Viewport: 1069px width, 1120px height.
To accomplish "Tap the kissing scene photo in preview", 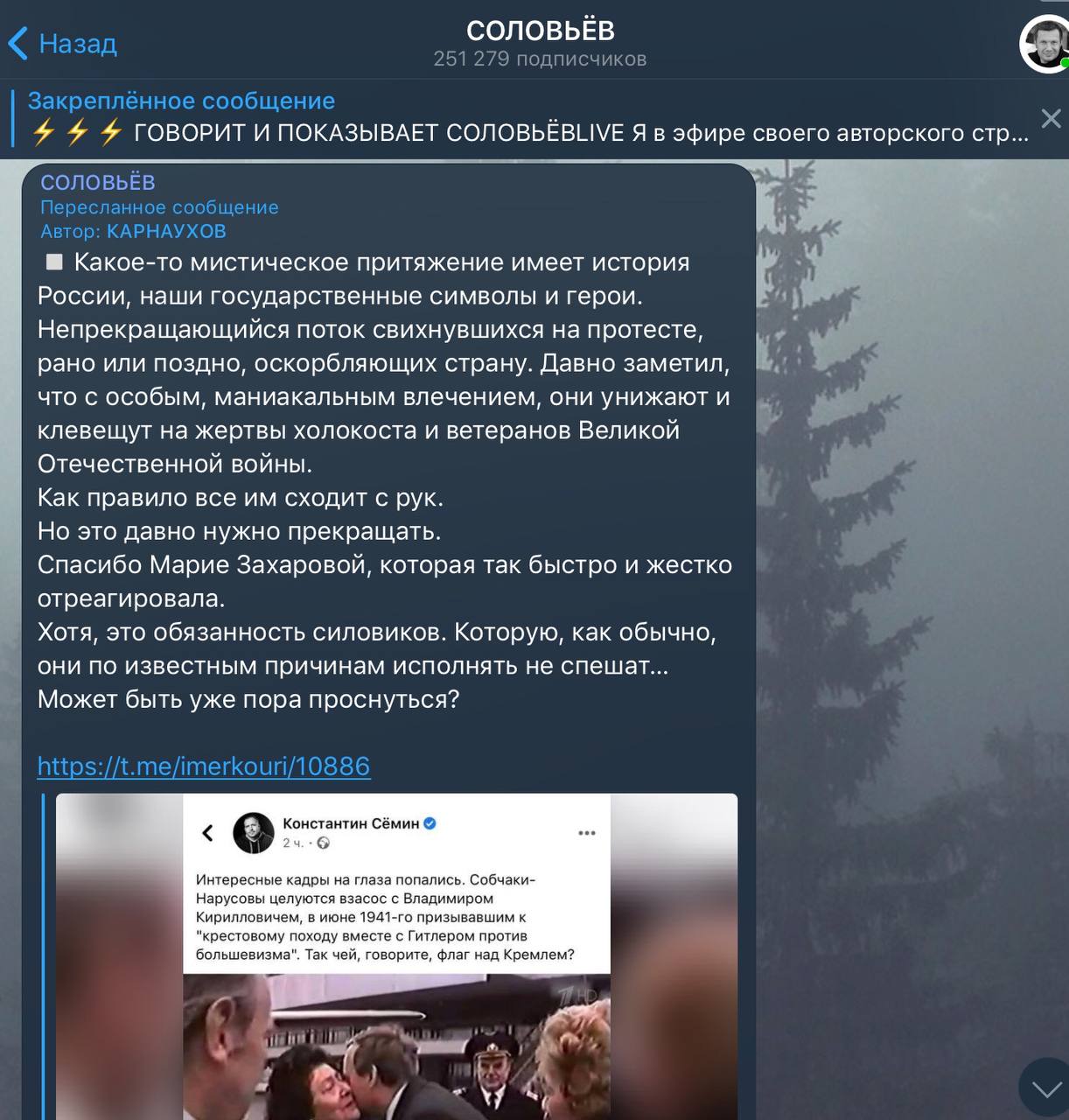I will point(396,1047).
